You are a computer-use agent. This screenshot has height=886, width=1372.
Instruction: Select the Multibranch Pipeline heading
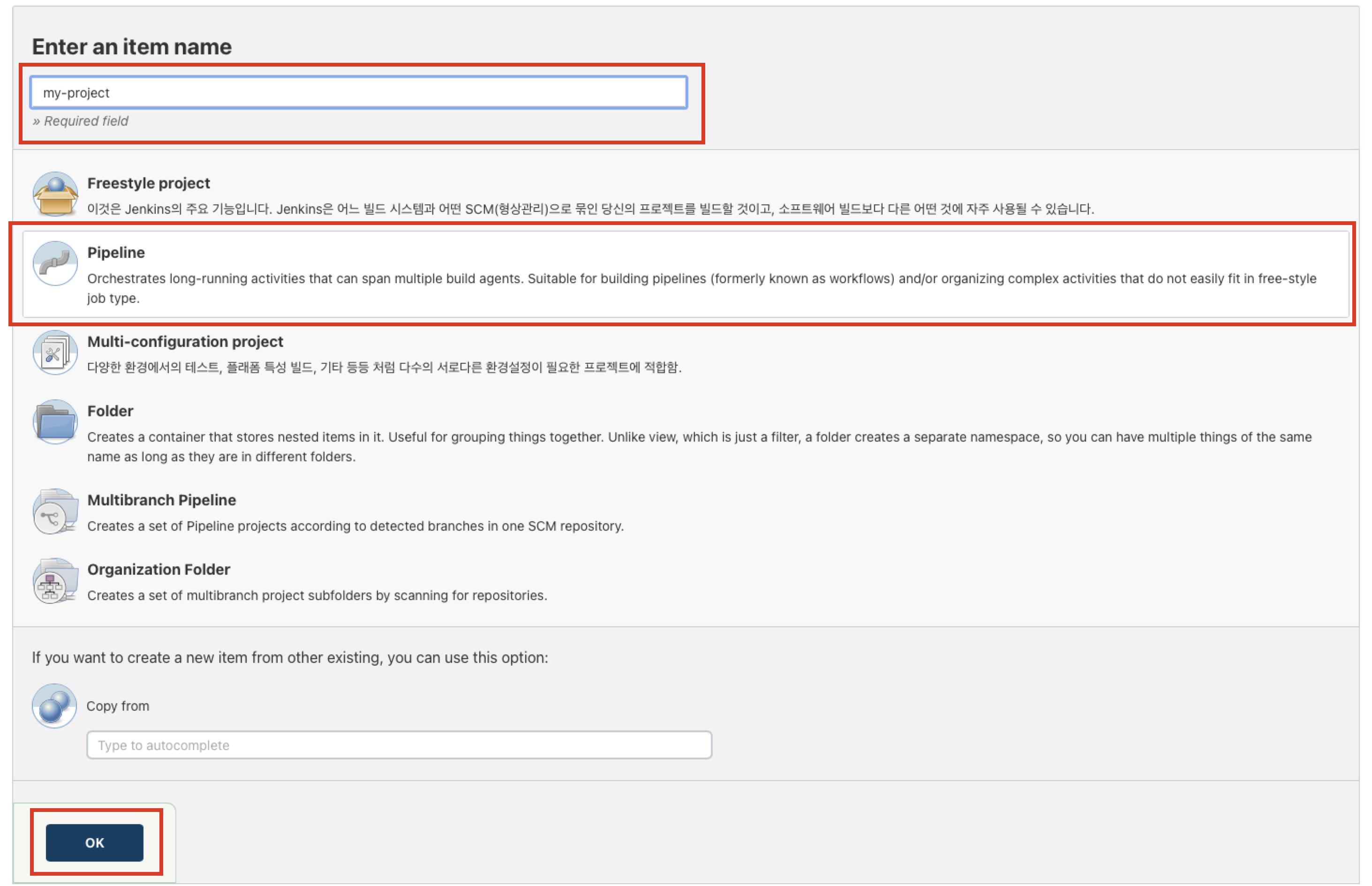161,500
